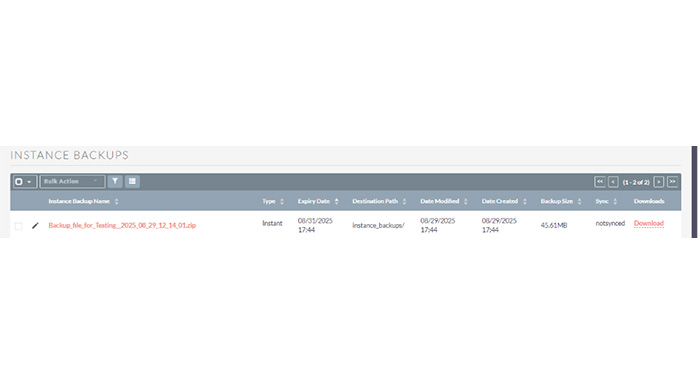This screenshot has height=384, width=700.
Task: Go to first page of results
Action: point(600,182)
